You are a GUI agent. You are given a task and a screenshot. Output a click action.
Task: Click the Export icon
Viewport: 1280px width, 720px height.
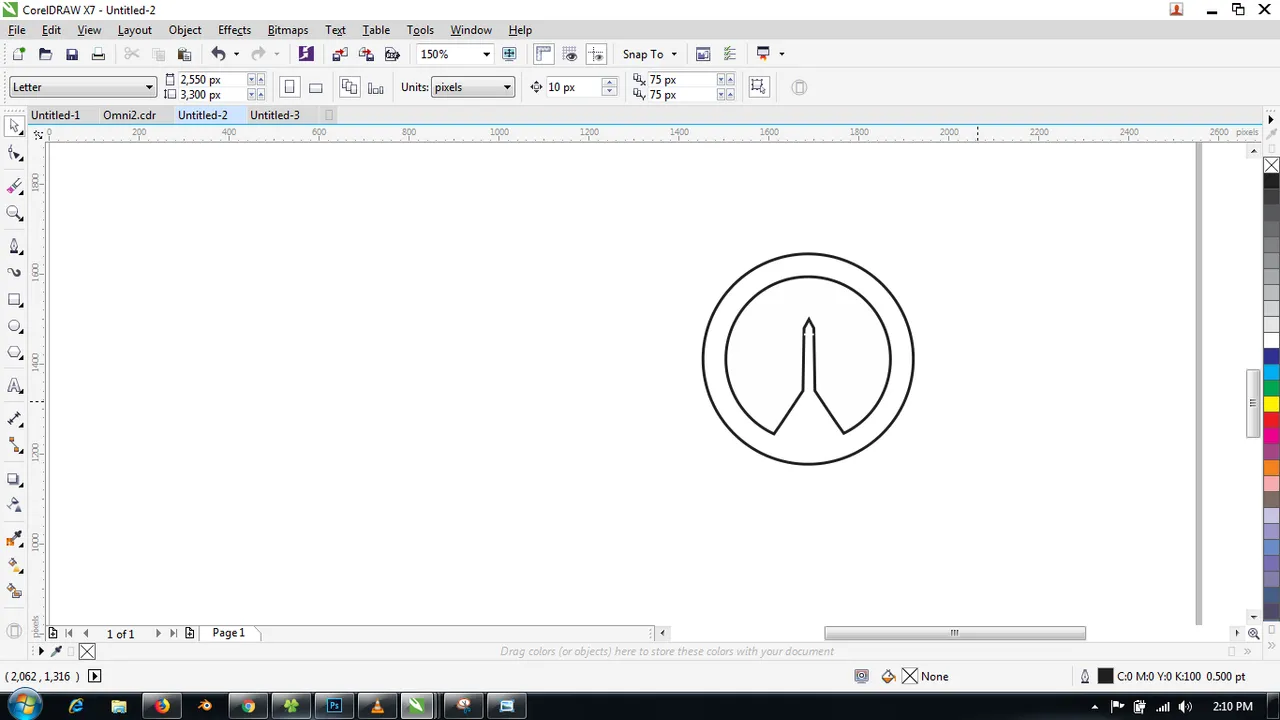(366, 54)
